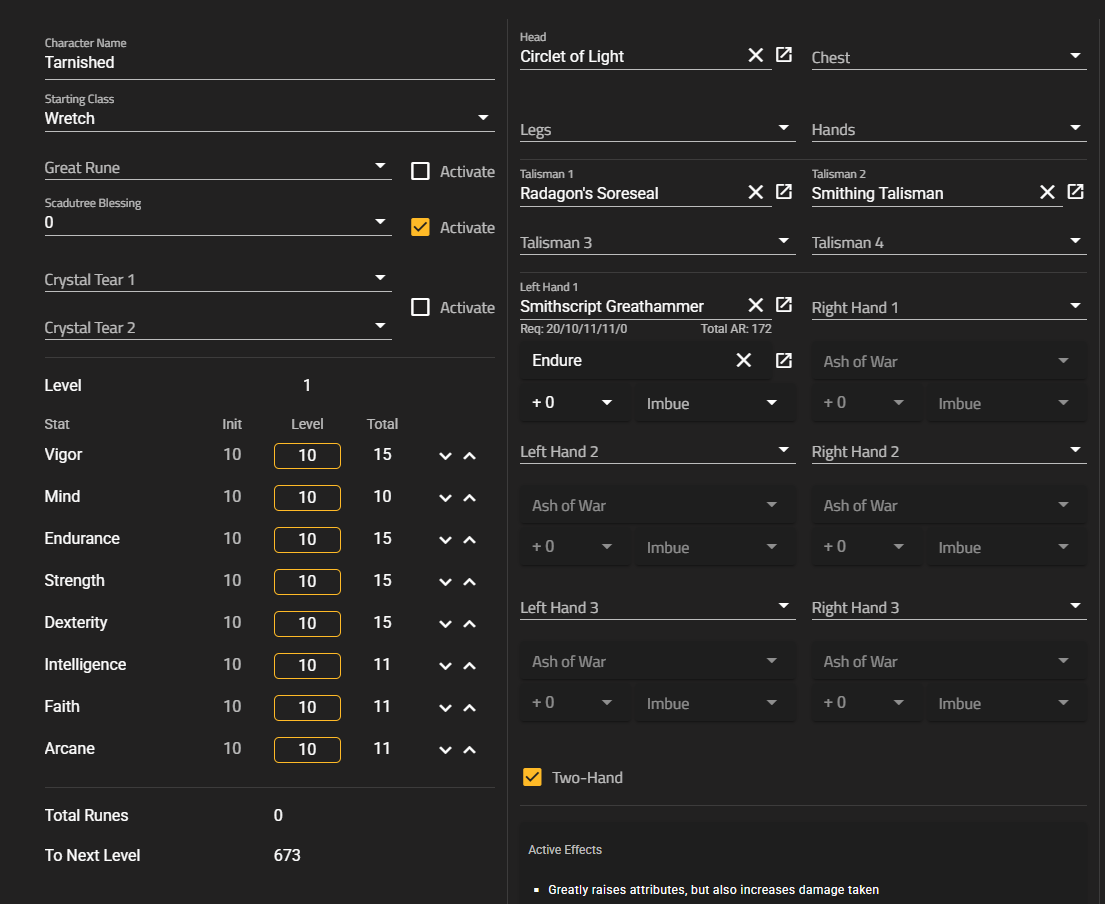
Task: Open the Talisman 4 dropdown
Action: [949, 242]
